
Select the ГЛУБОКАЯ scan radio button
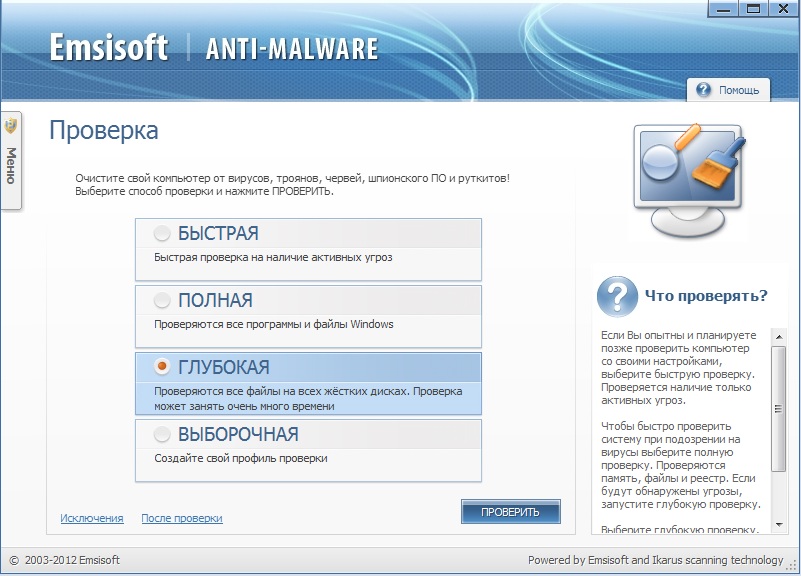pos(162,367)
